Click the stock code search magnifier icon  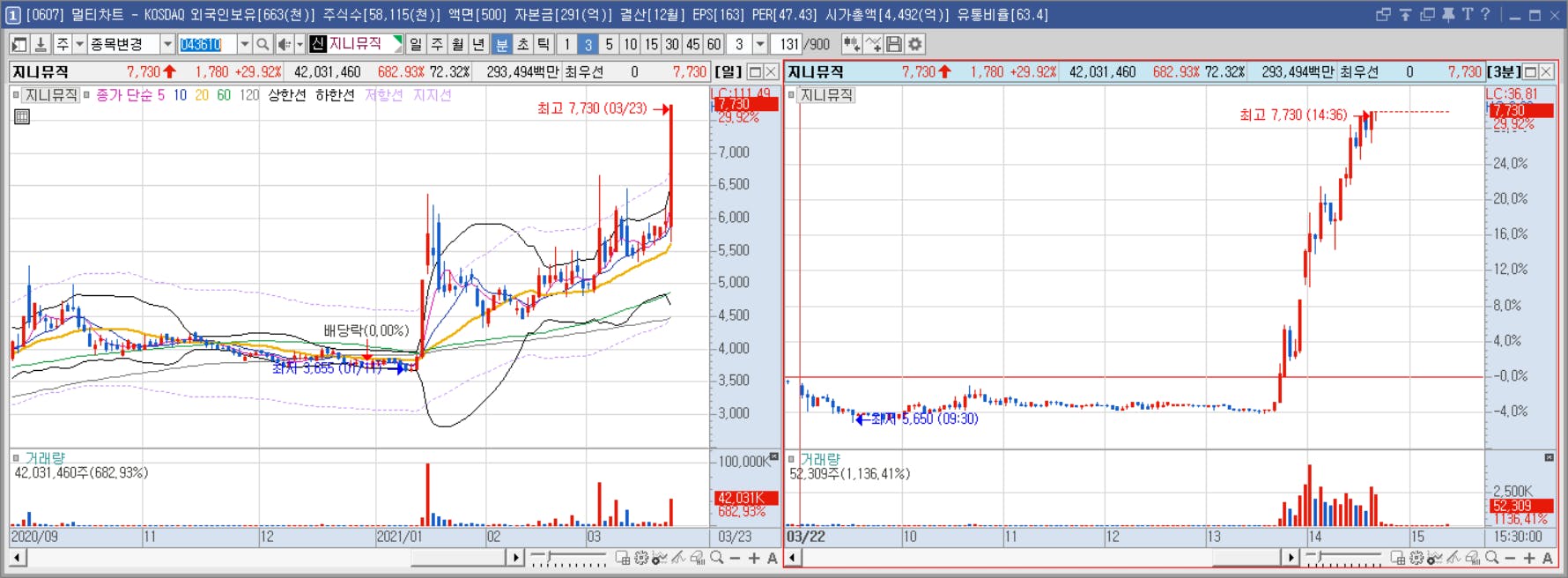[263, 44]
